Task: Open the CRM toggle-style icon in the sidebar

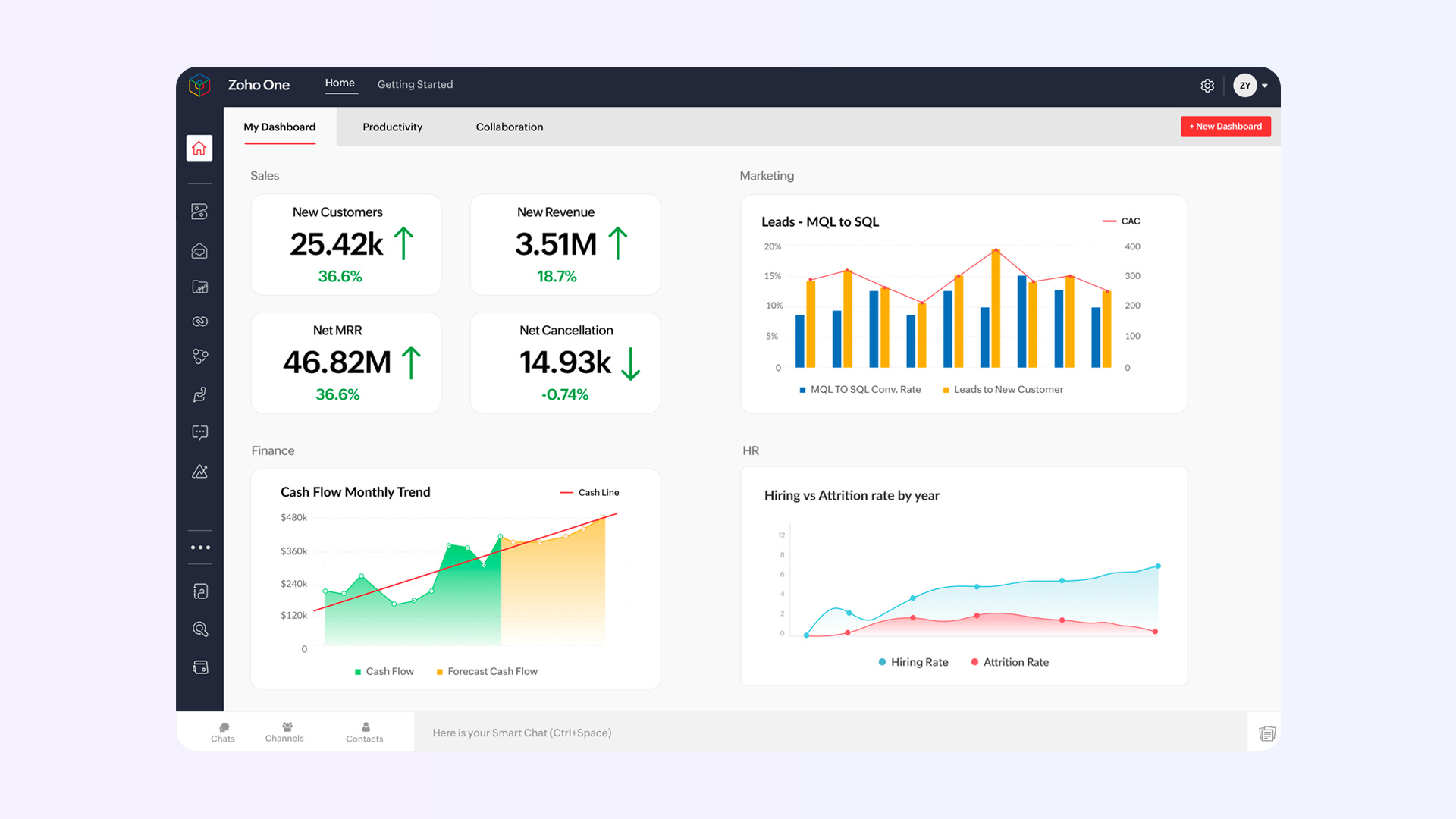Action: (199, 212)
